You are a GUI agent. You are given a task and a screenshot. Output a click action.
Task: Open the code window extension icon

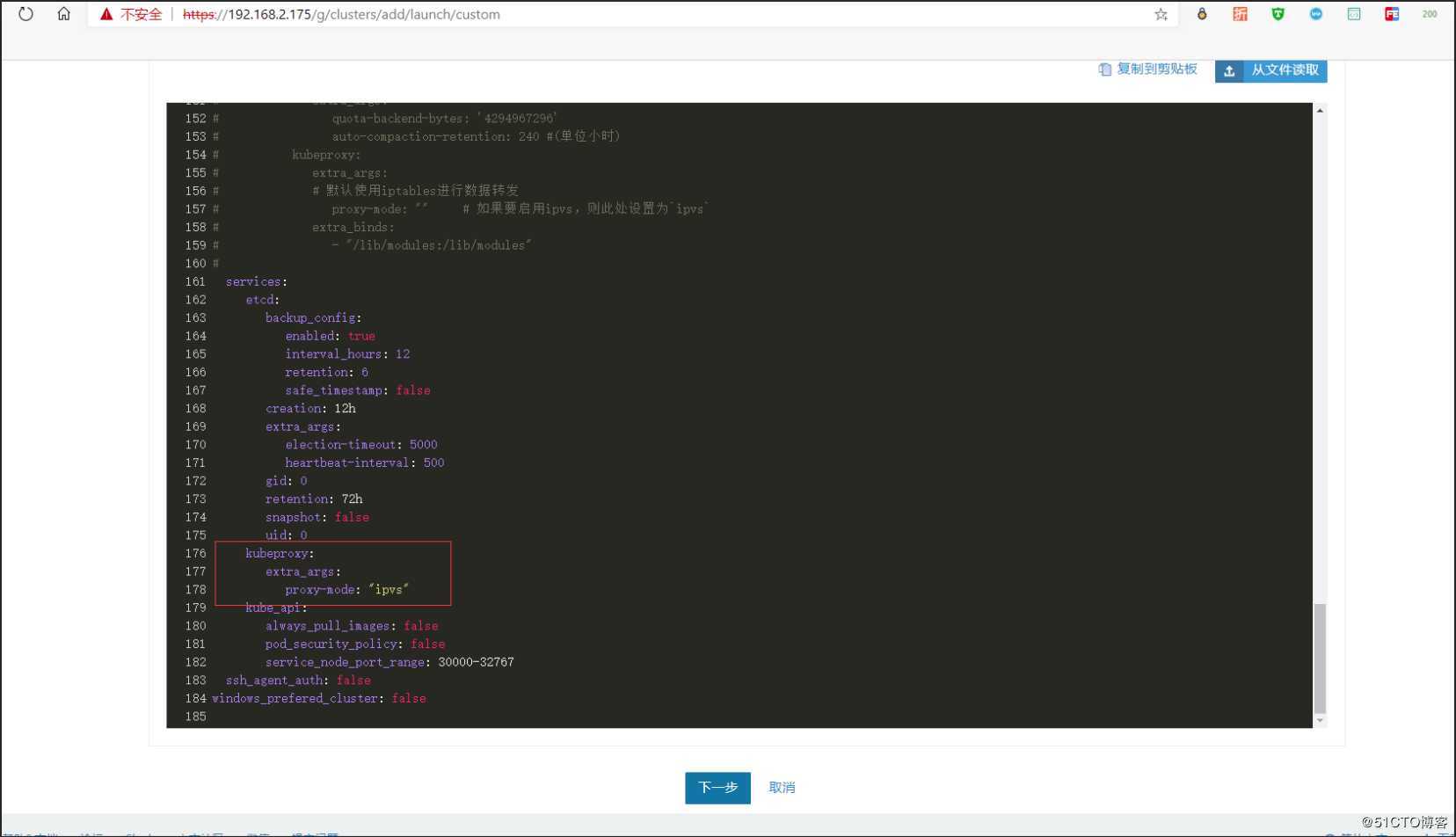tap(1354, 14)
